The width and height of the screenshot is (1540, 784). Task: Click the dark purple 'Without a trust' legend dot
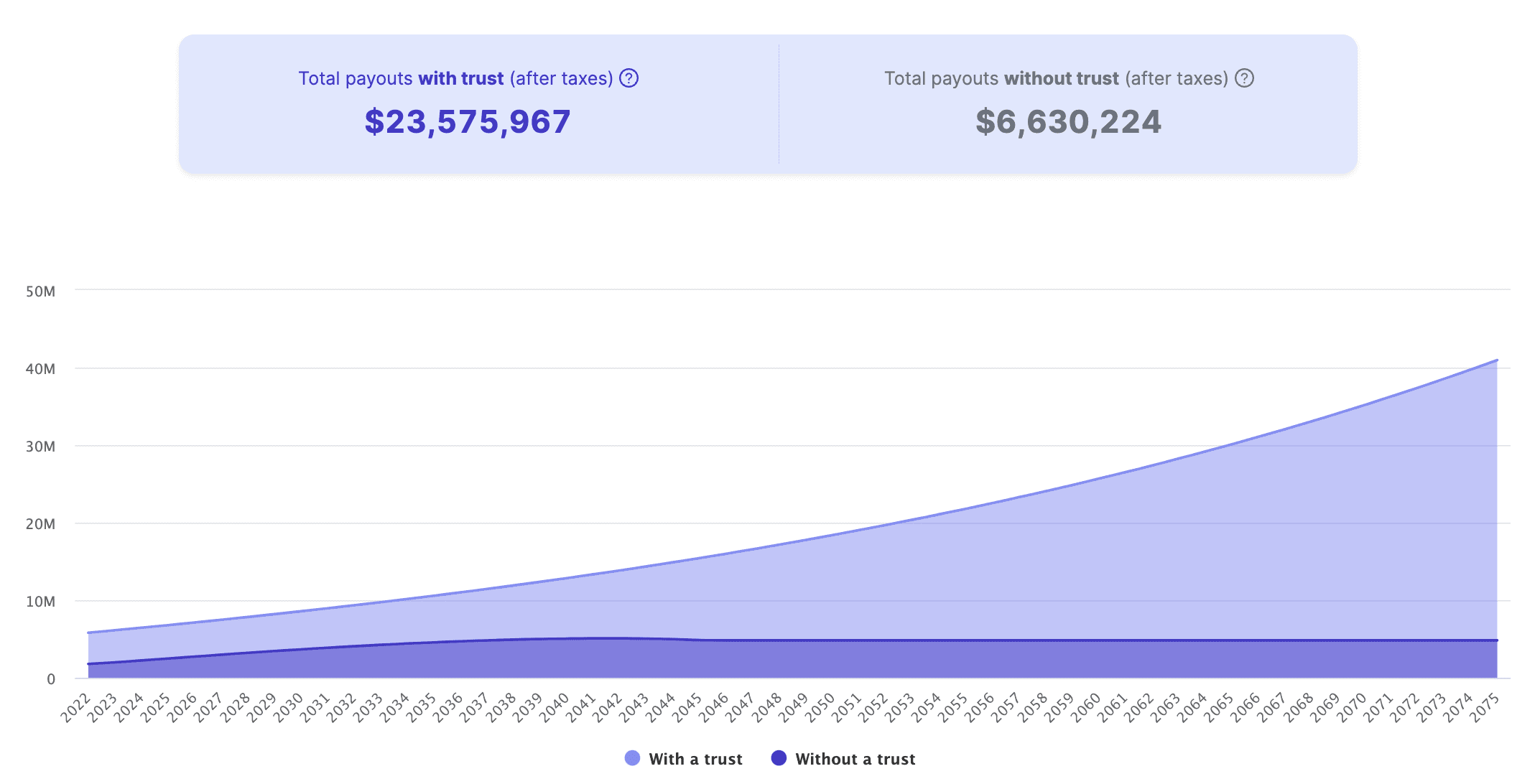point(779,758)
